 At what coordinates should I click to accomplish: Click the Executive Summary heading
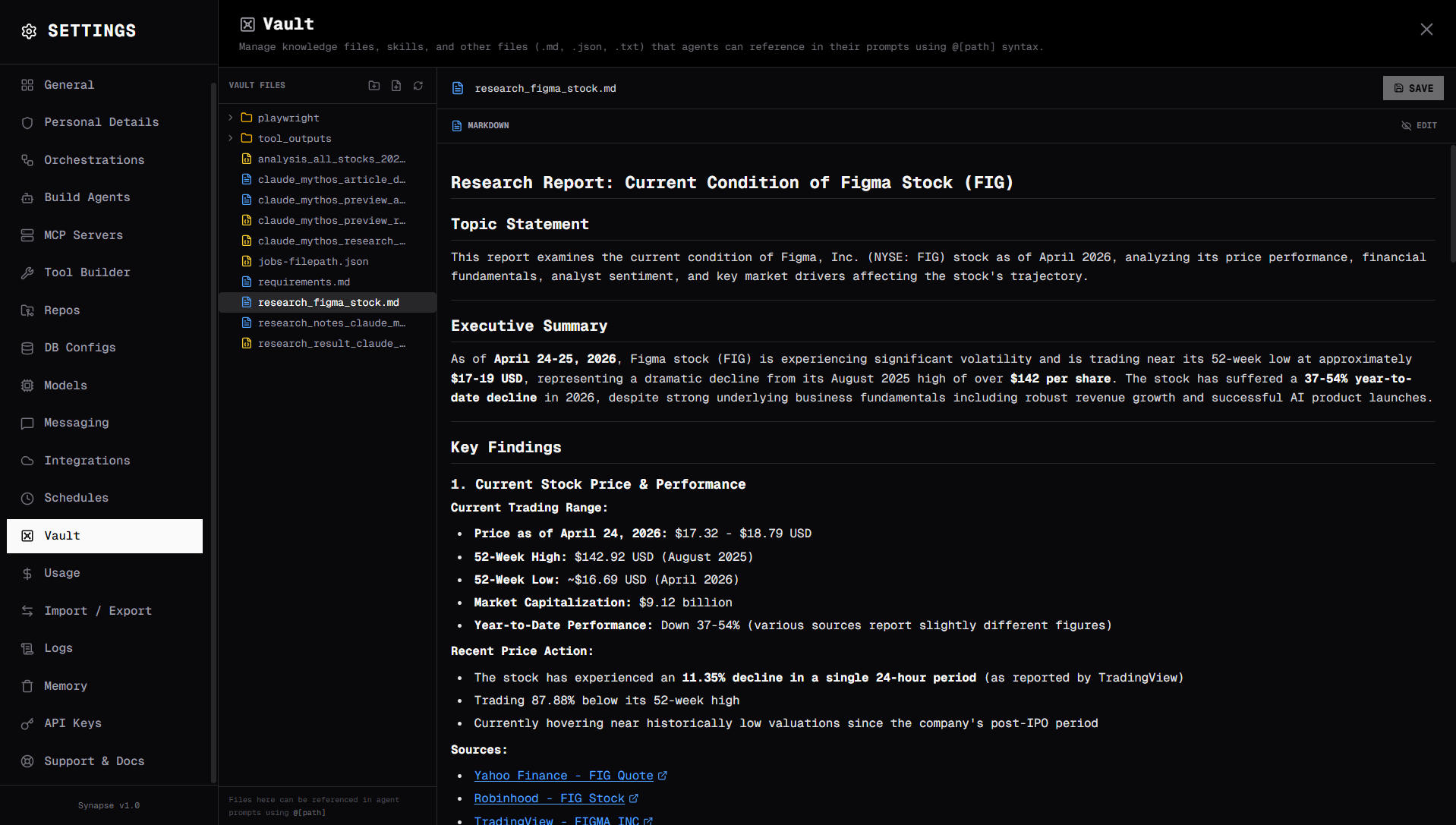(x=529, y=326)
